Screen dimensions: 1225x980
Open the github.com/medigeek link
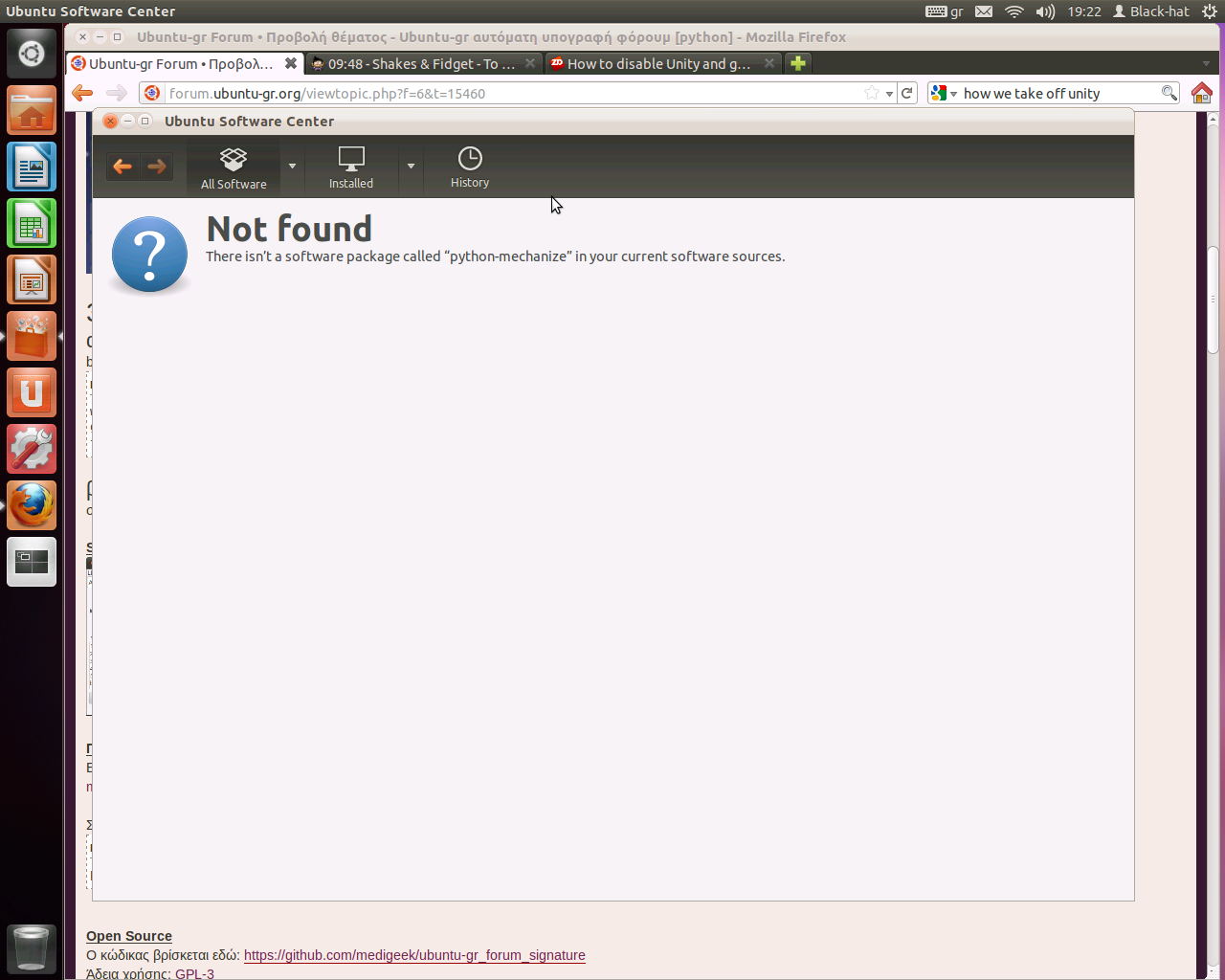[414, 955]
